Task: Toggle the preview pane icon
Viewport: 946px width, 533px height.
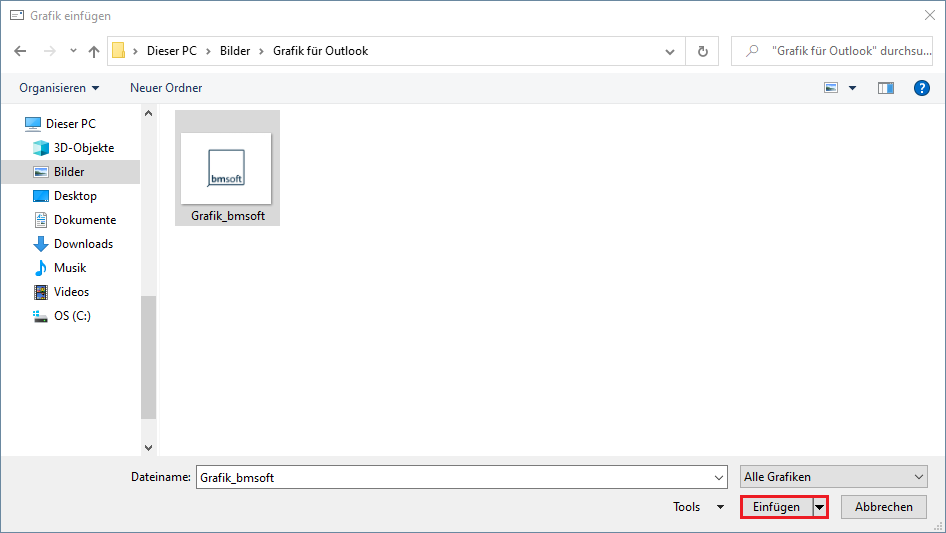Action: coord(885,88)
